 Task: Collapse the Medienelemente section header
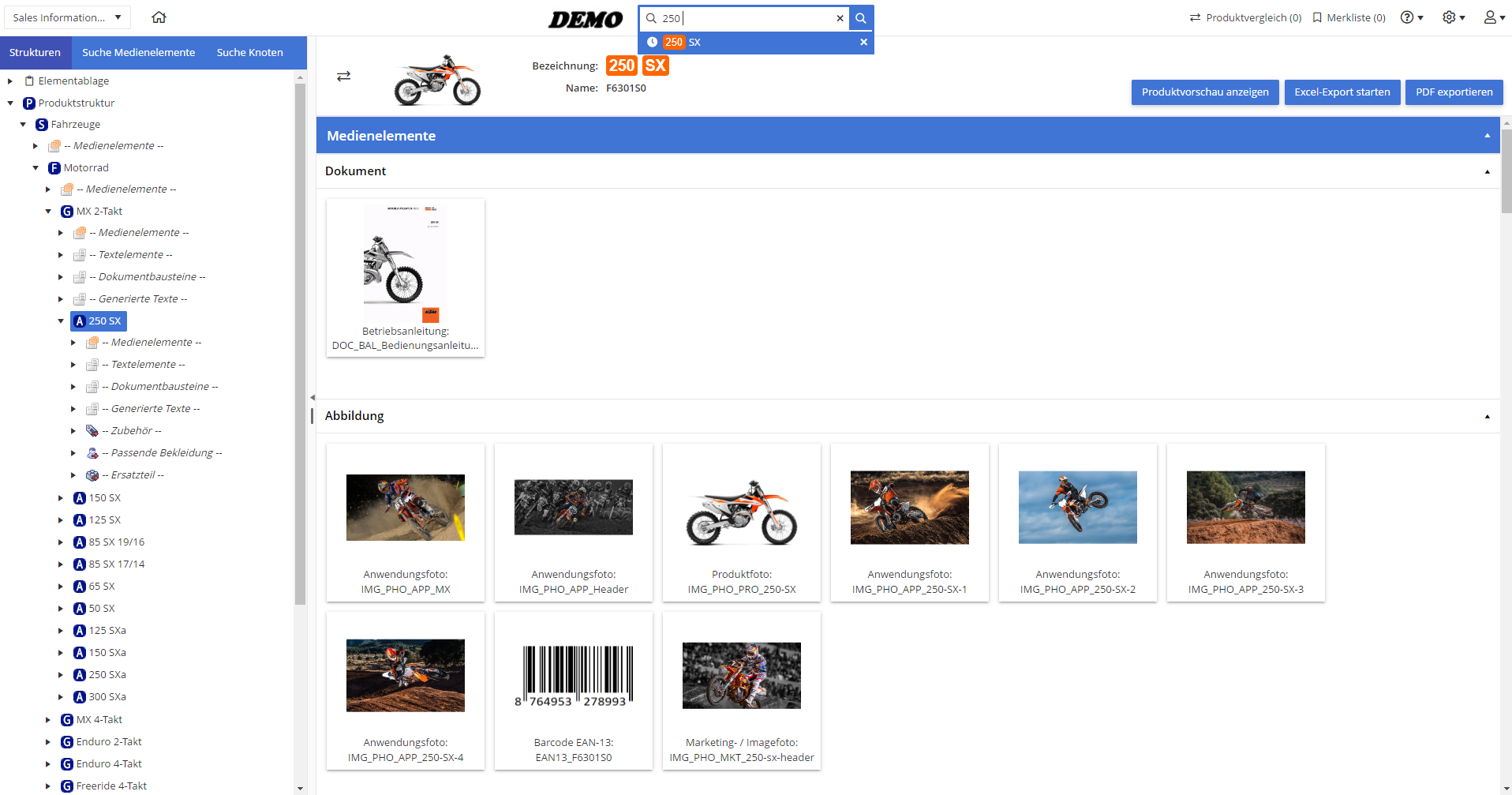coord(1487,136)
